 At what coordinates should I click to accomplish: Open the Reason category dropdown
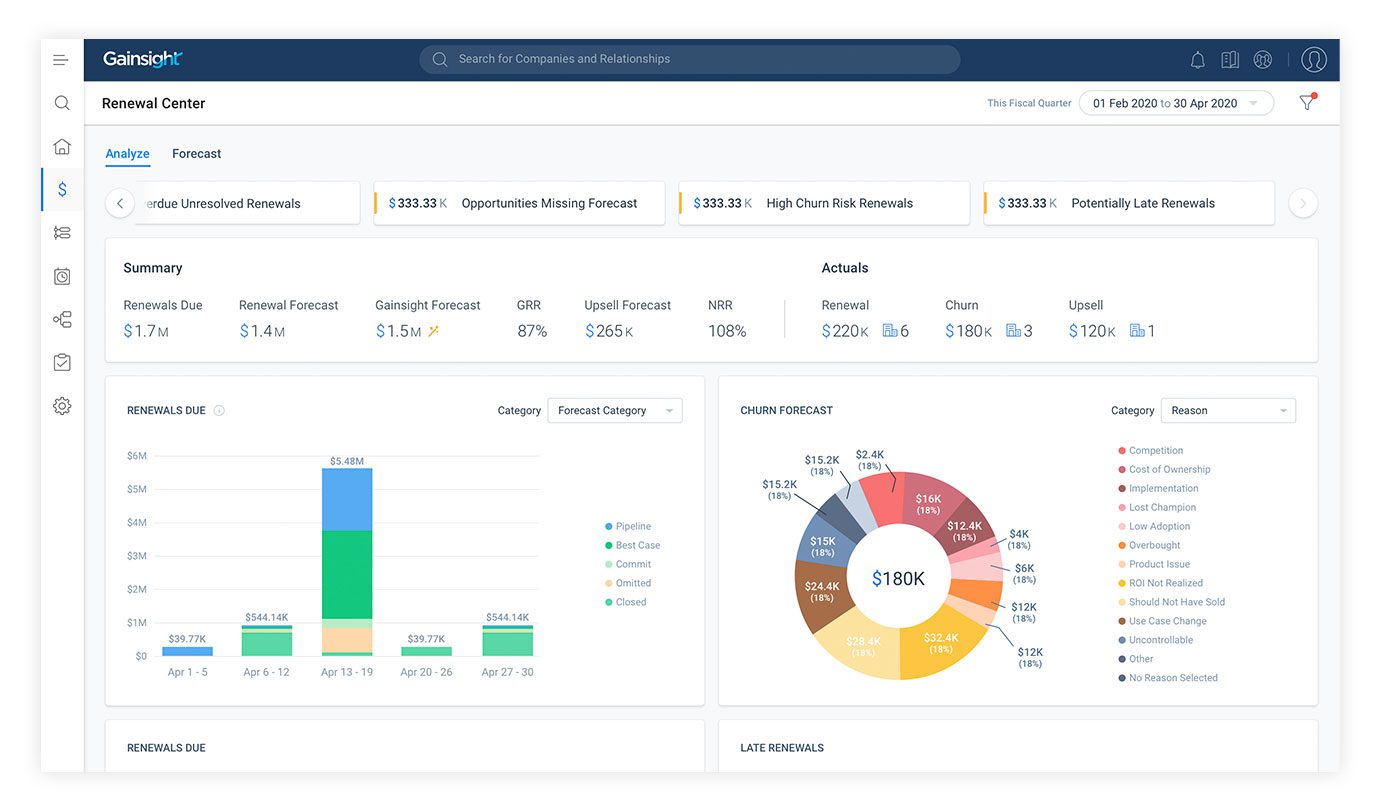tap(1227, 411)
